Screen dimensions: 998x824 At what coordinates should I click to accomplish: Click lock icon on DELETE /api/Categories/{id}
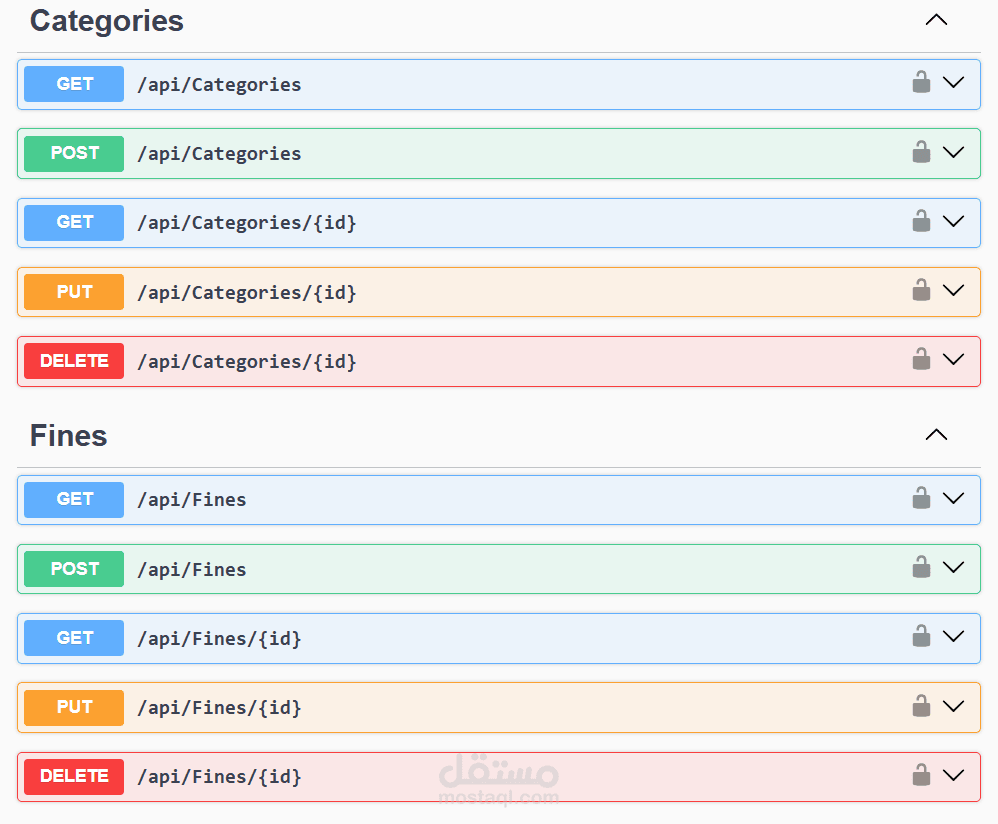(x=921, y=359)
